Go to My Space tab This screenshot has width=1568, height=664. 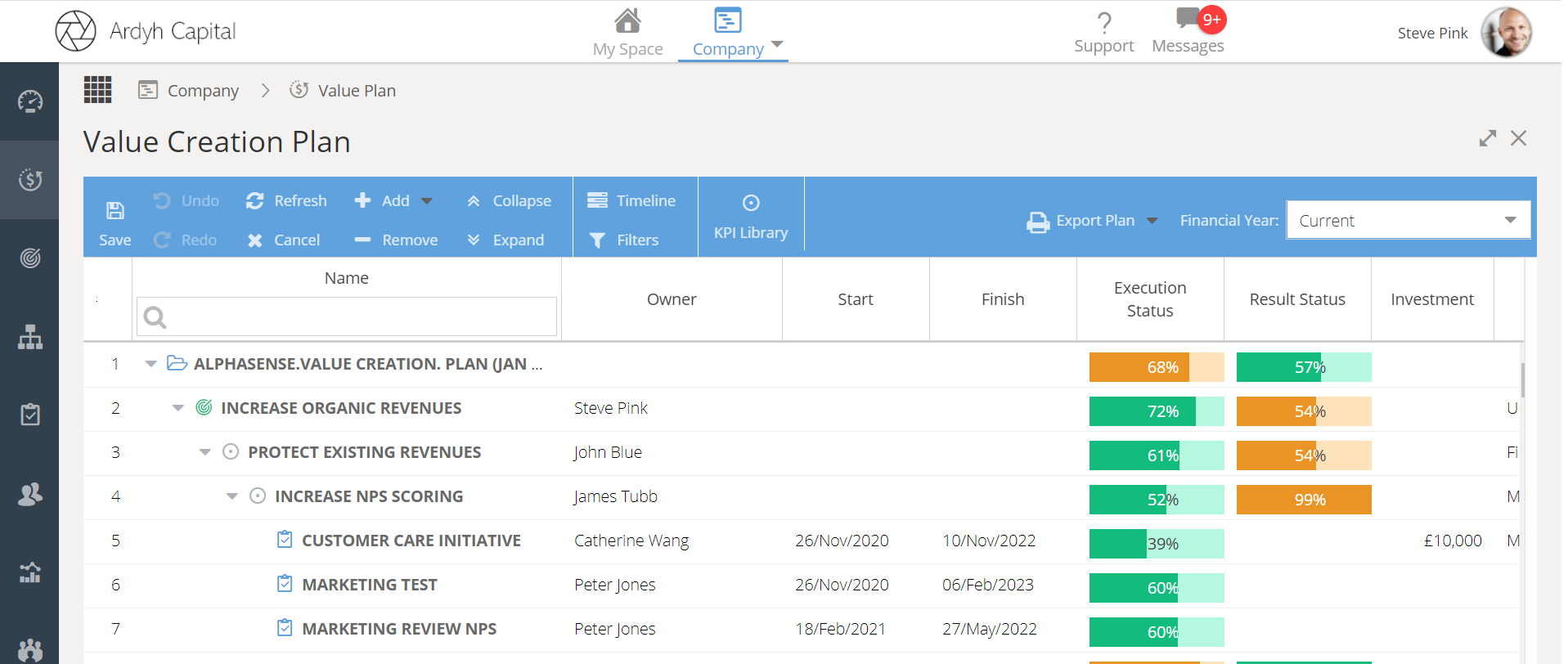click(628, 33)
